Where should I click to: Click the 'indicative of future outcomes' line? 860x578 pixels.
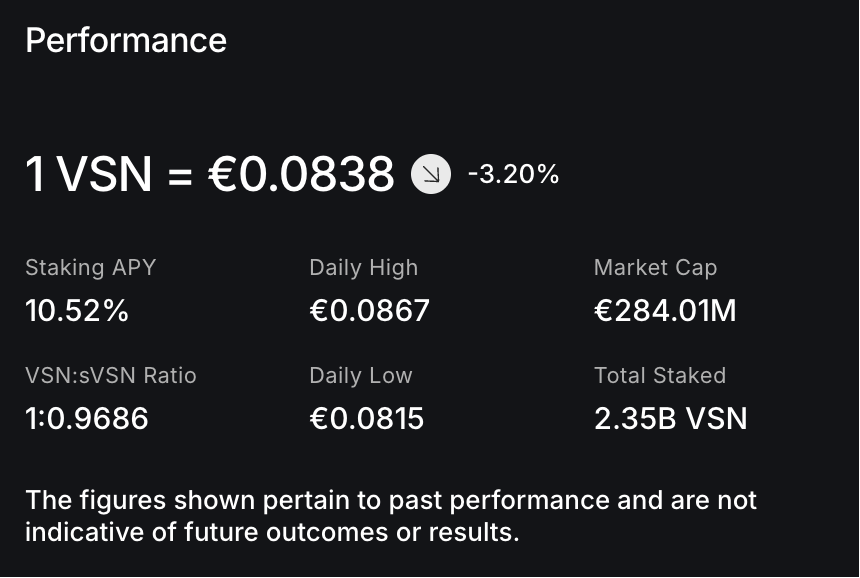(x=272, y=532)
